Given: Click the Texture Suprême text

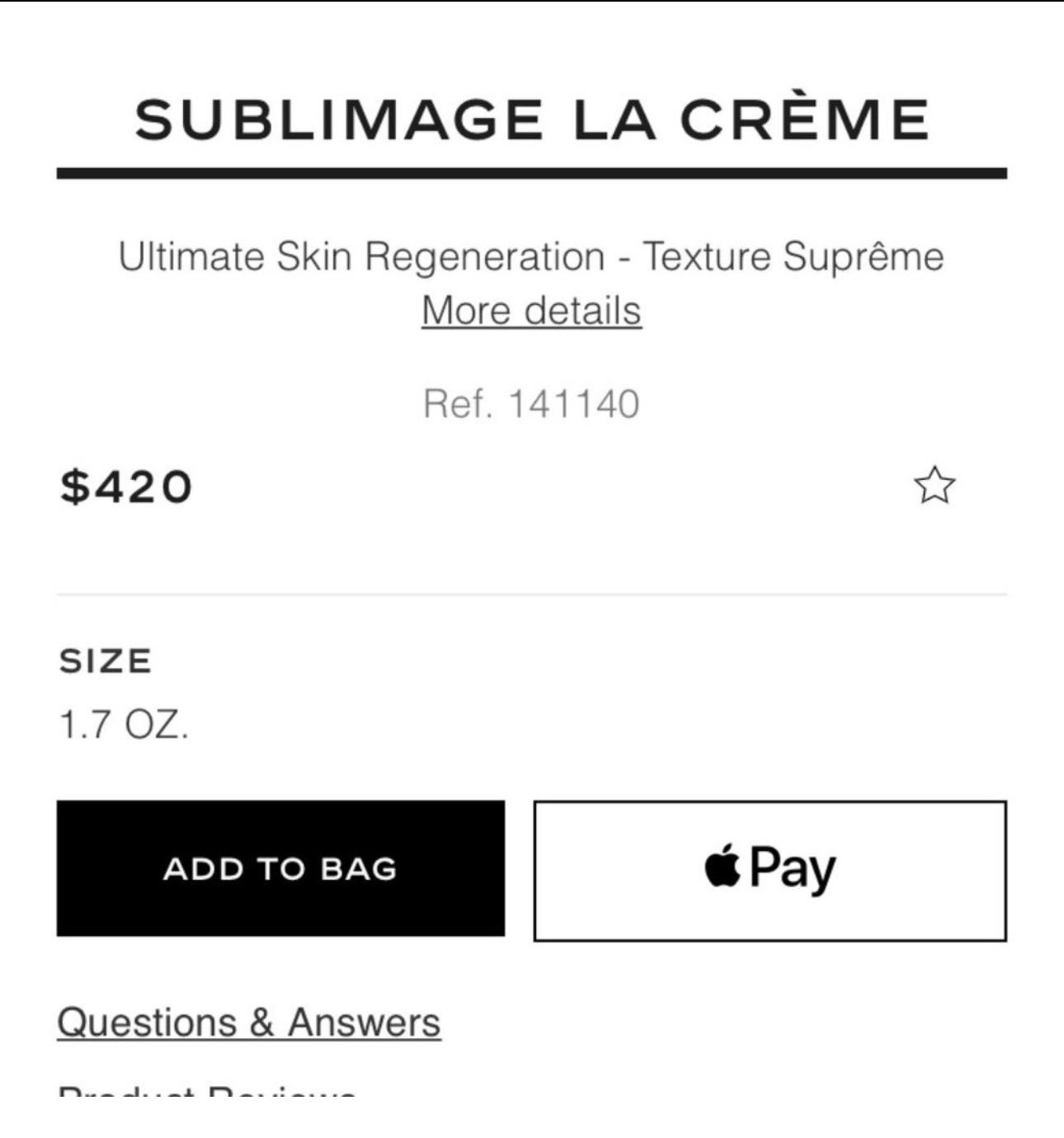Looking at the screenshot, I should click(793, 256).
